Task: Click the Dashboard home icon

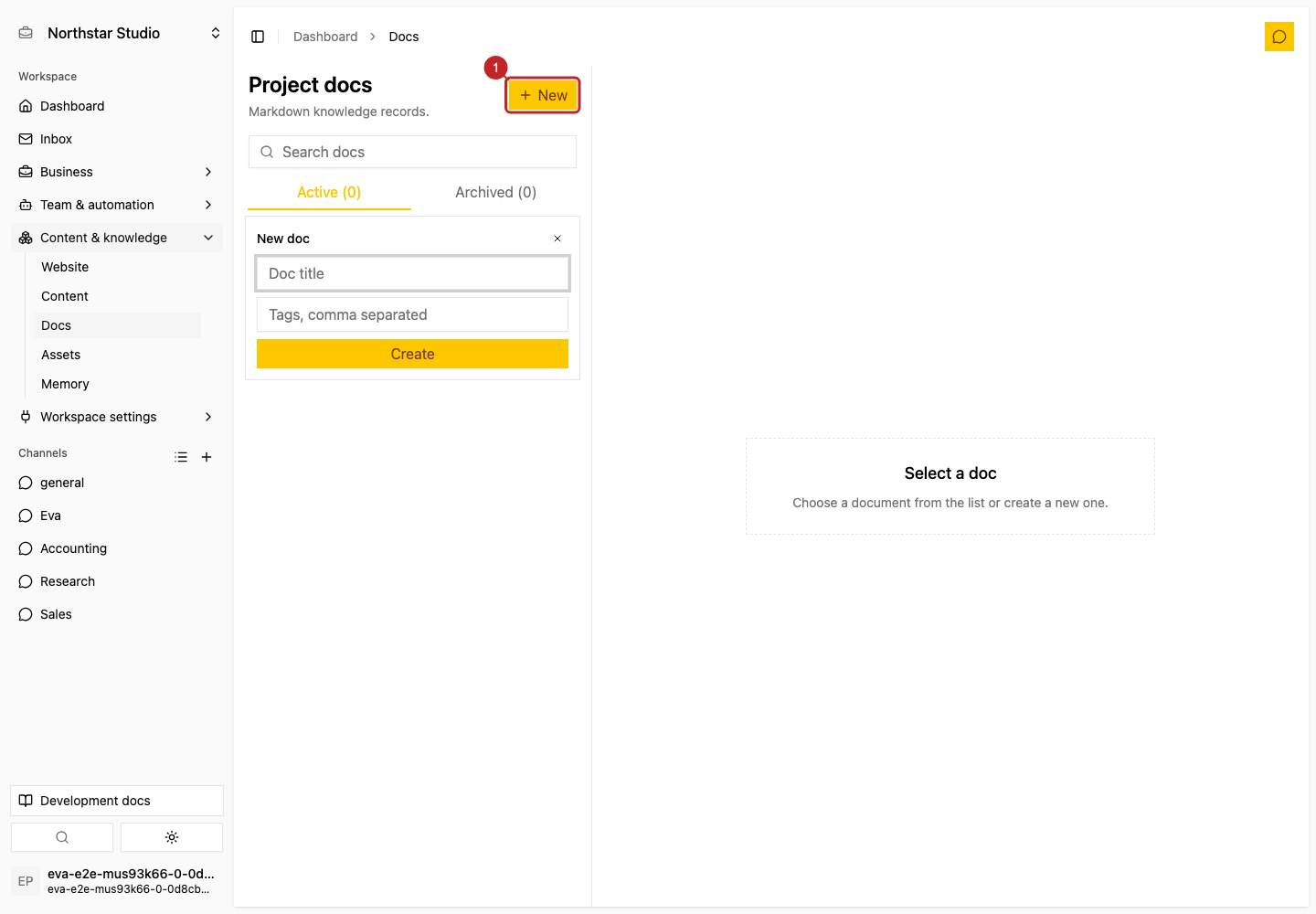Action: (x=26, y=106)
